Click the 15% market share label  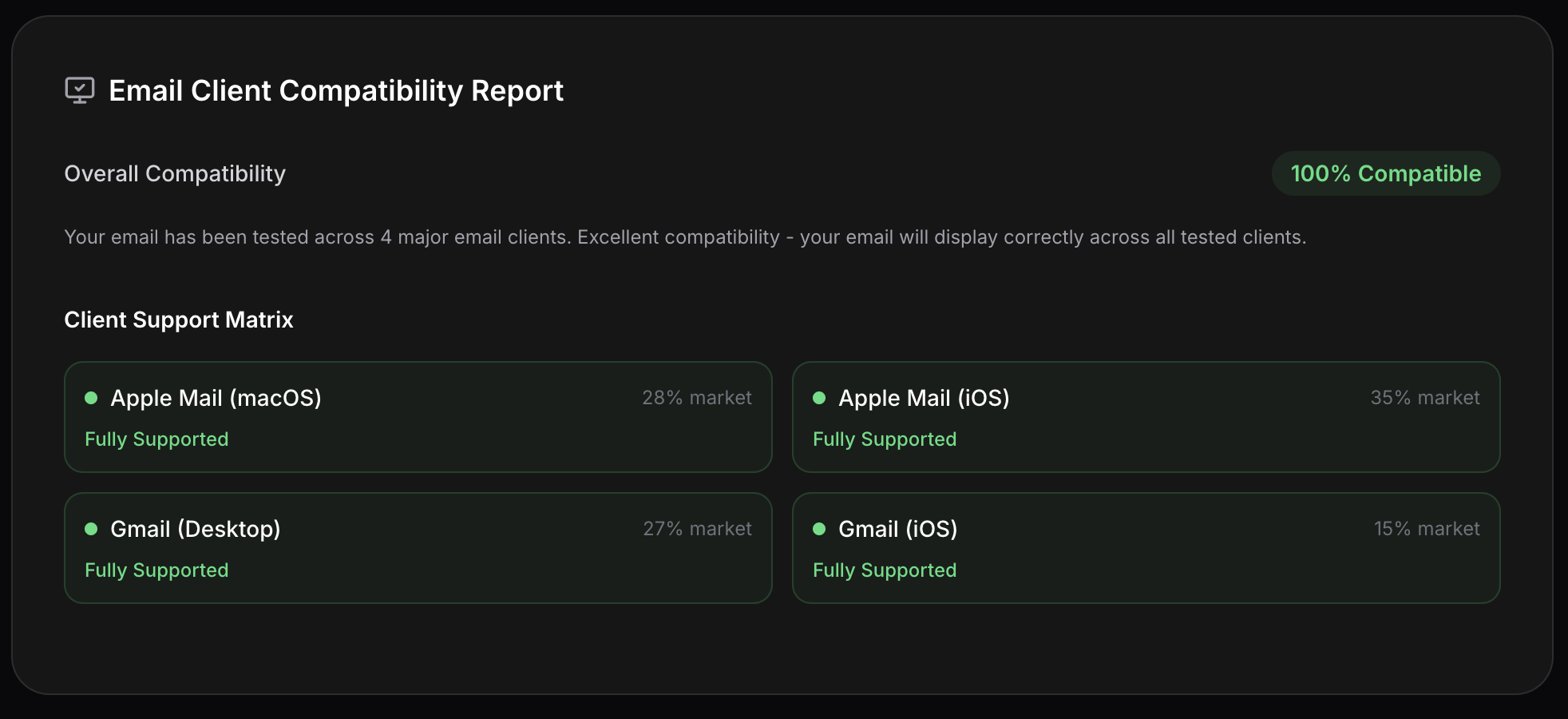click(1427, 529)
